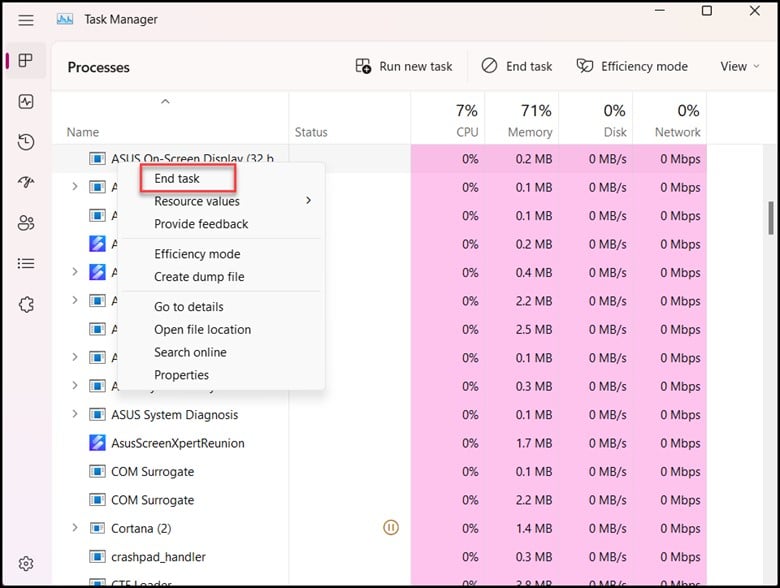Click the Cortana (2) process icon

97,528
